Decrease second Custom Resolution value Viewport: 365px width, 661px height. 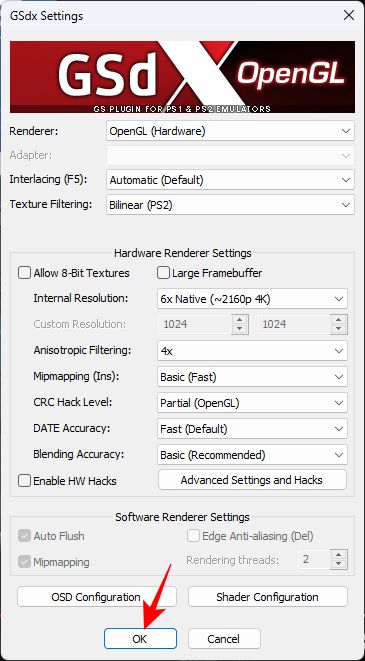click(338, 329)
